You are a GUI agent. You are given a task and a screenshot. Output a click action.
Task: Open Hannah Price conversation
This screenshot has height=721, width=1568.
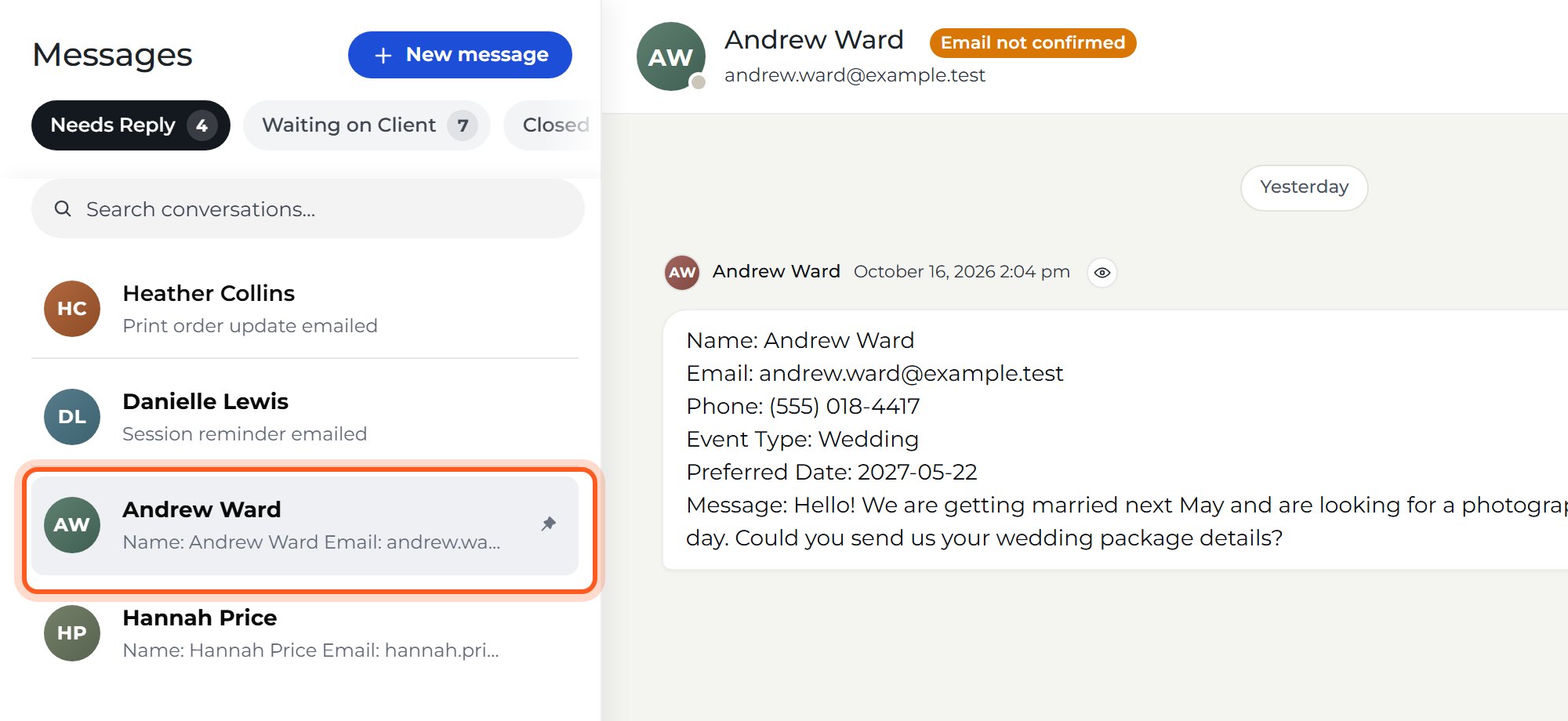(x=305, y=633)
